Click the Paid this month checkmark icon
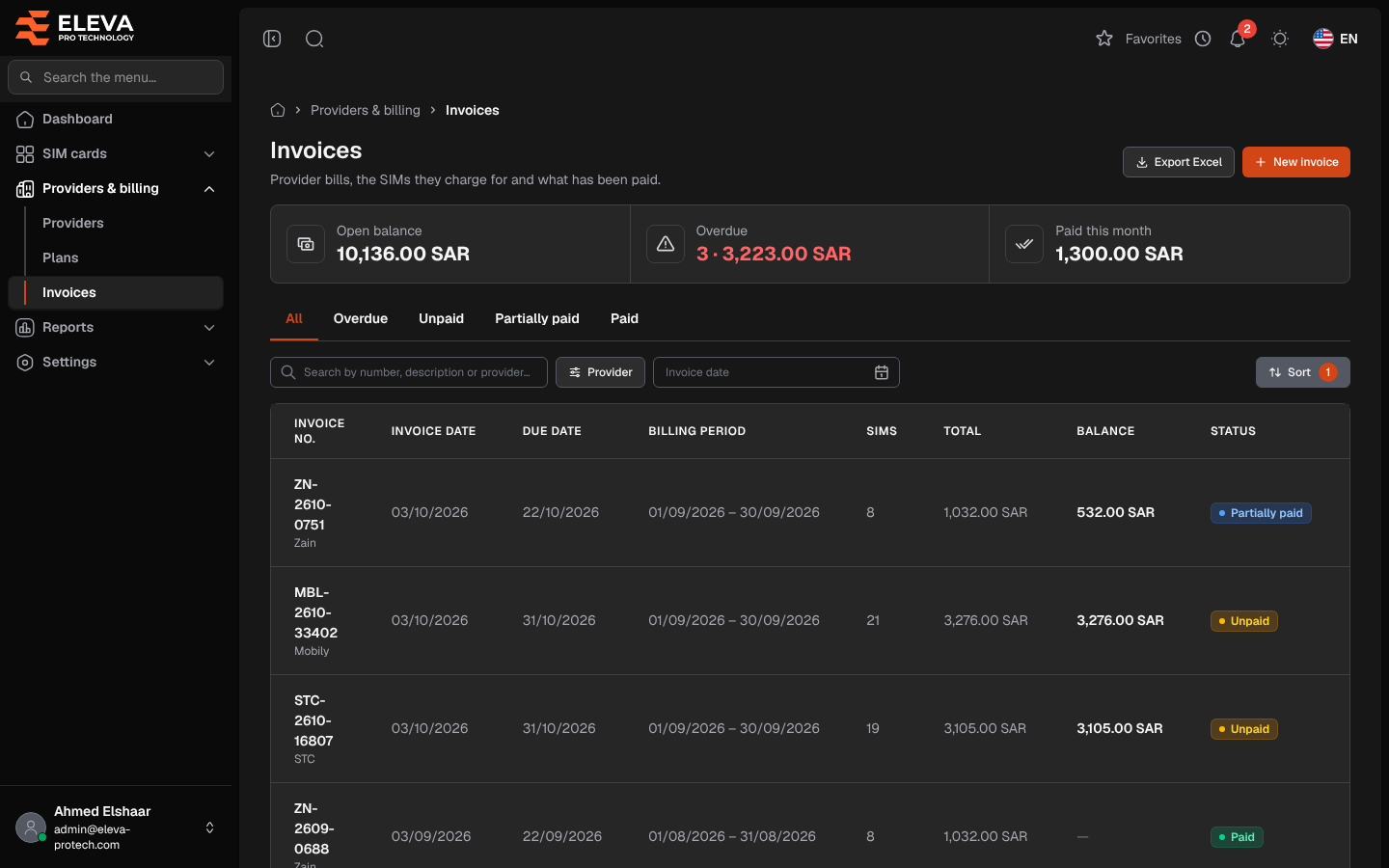Screen dimensions: 1389x868 click(x=1024, y=244)
